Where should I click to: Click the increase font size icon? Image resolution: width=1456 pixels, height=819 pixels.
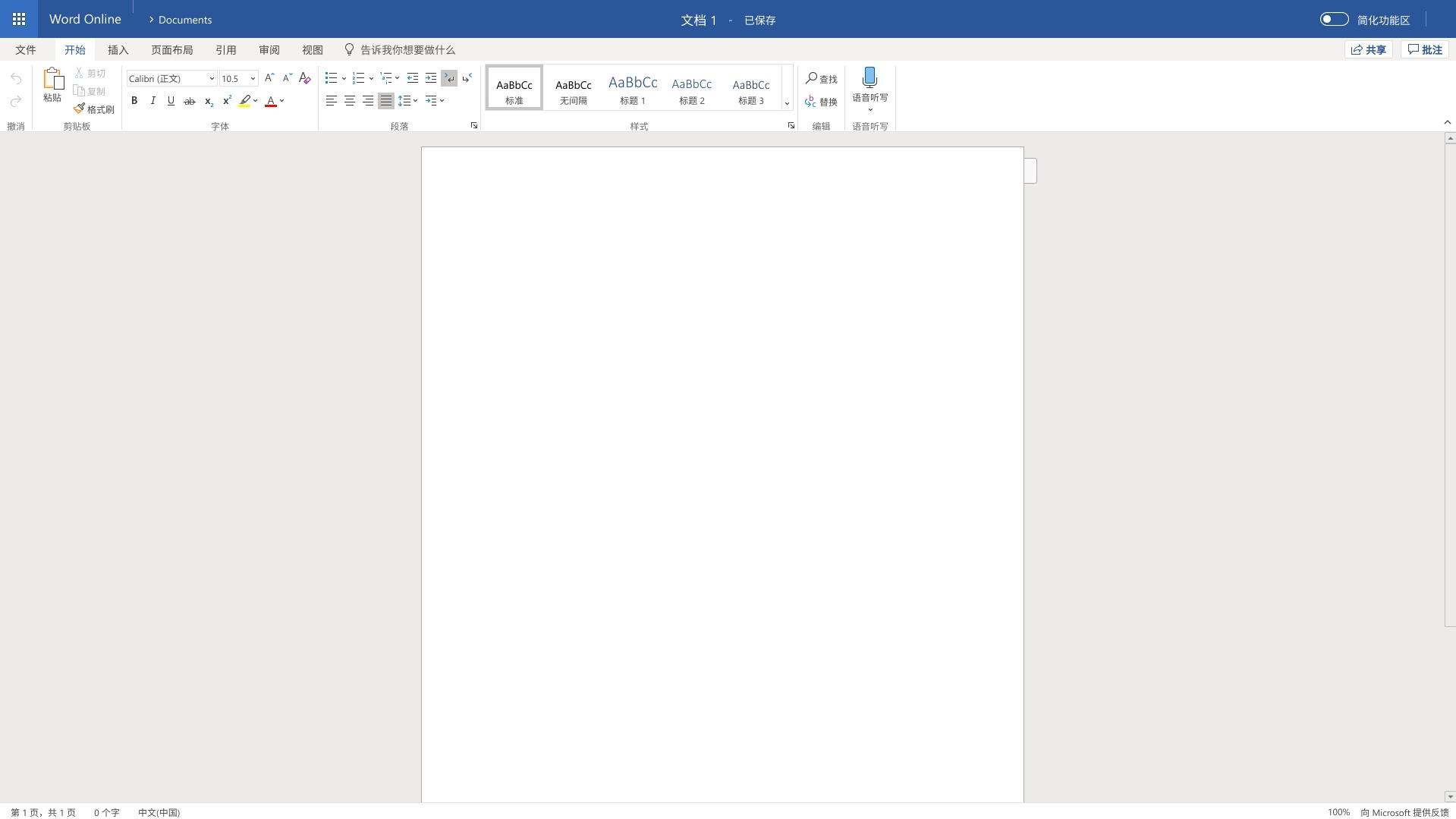[x=269, y=78]
